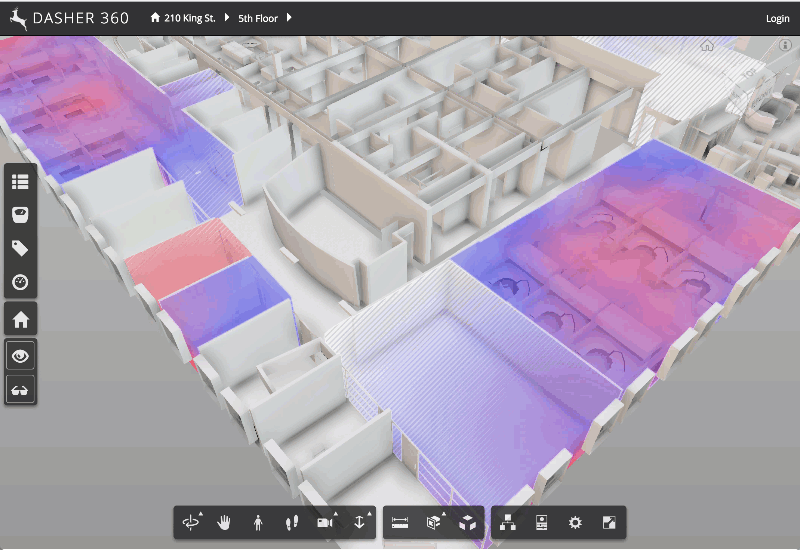The height and width of the screenshot is (550, 800).
Task: Open the Properties panel icon
Action: pyautogui.click(x=542, y=523)
